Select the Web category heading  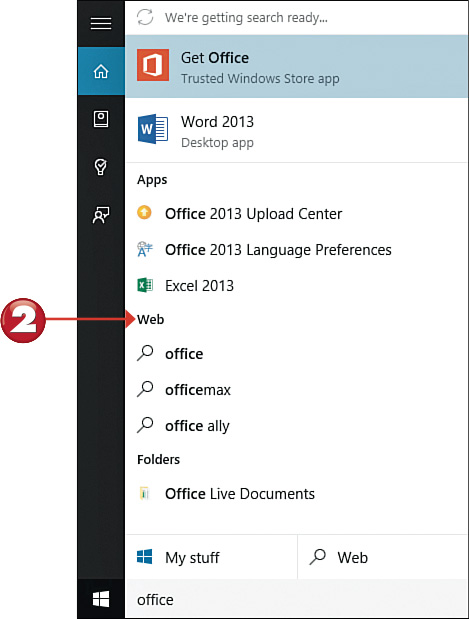click(150, 319)
